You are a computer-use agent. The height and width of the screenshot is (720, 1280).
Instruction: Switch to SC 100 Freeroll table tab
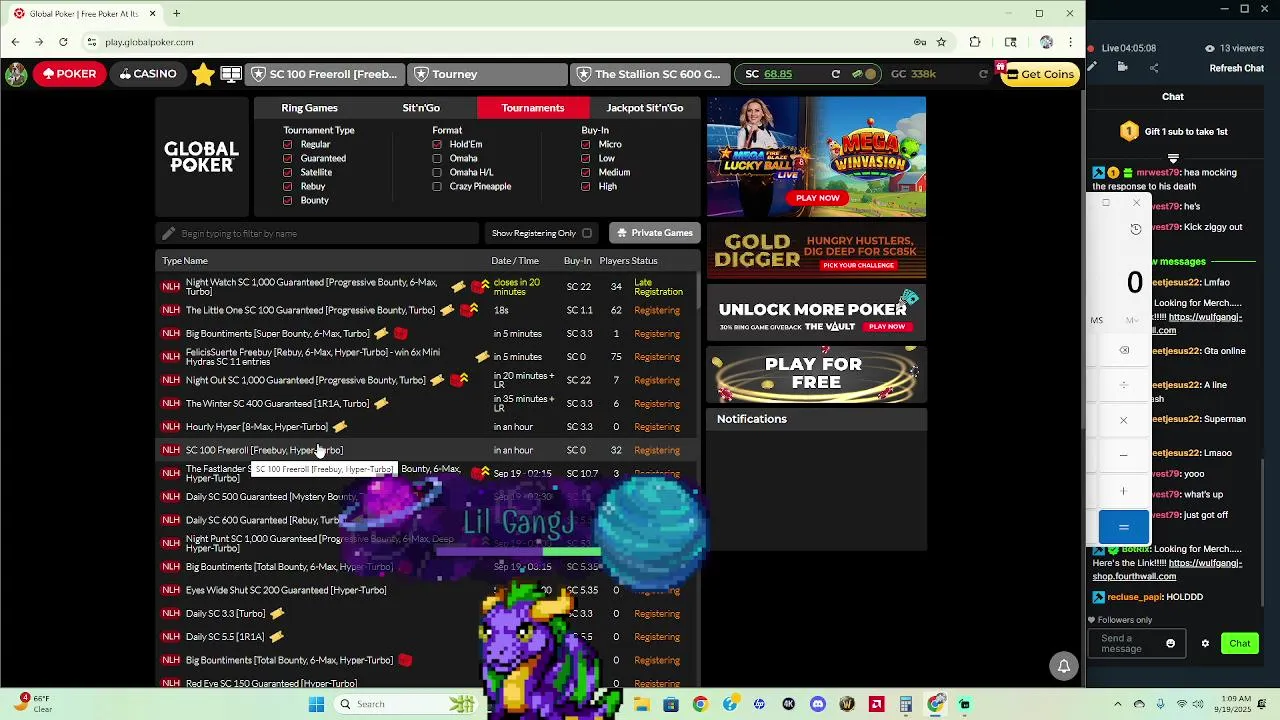point(326,74)
